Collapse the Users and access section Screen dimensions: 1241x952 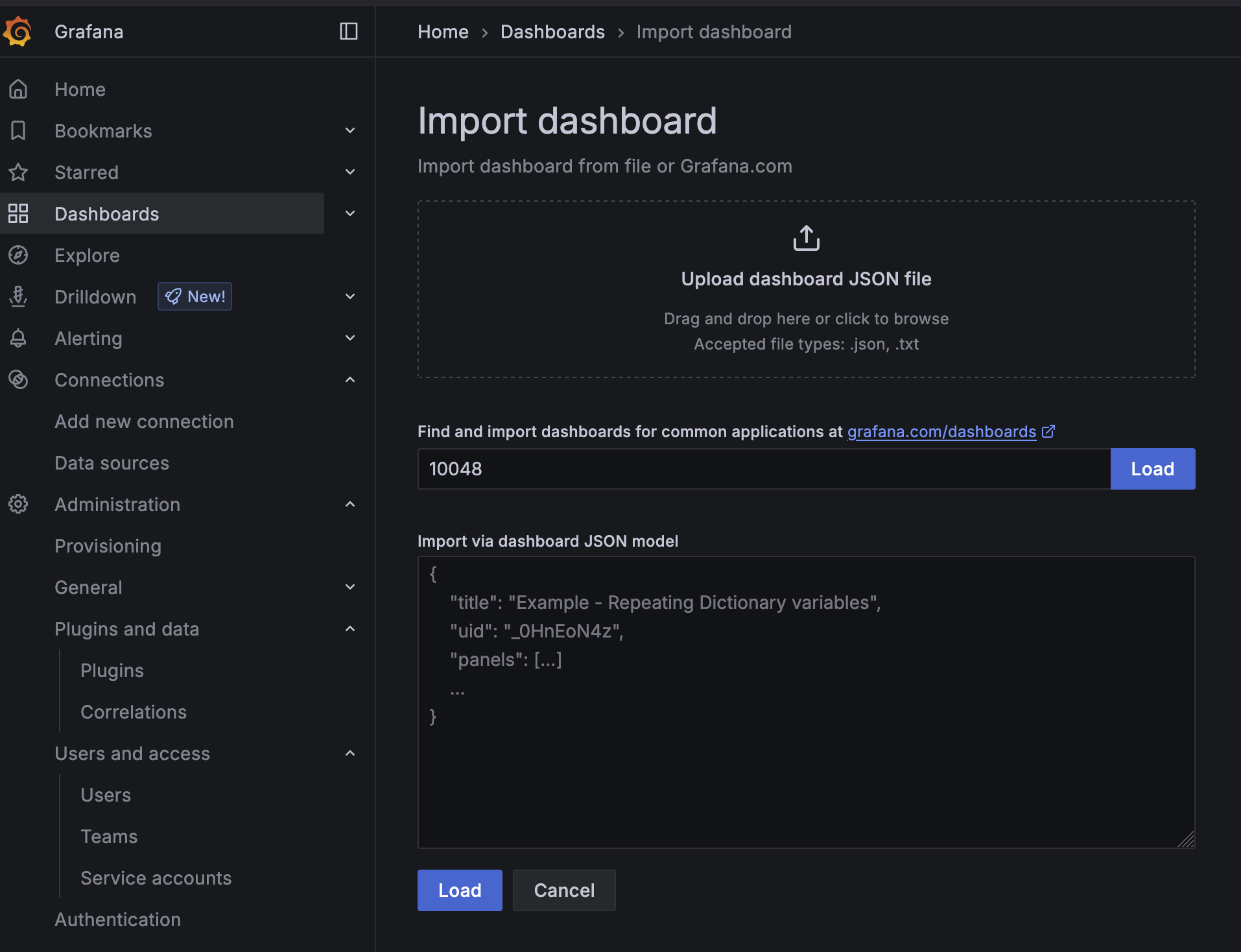coord(349,753)
